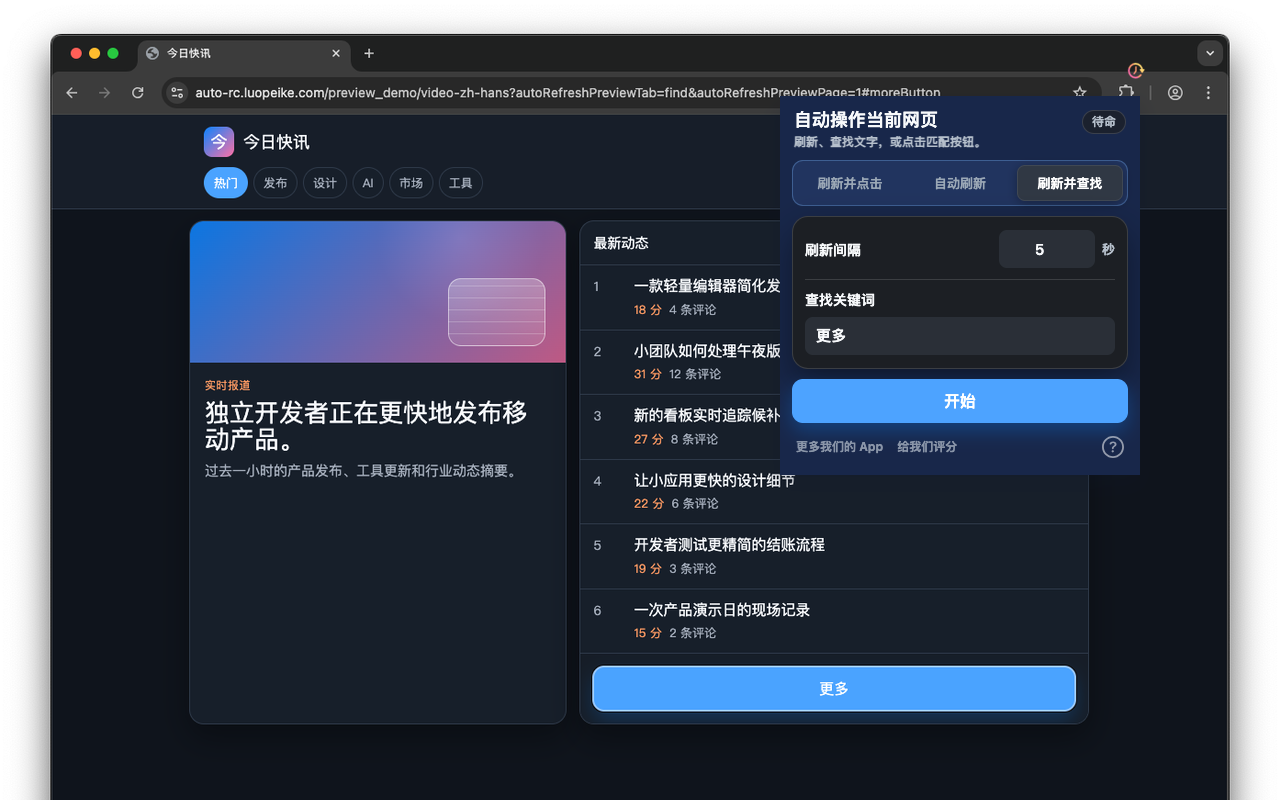Screen dimensions: 1280x800
Task: Click the 最新动态 list heading
Action: 621,243
